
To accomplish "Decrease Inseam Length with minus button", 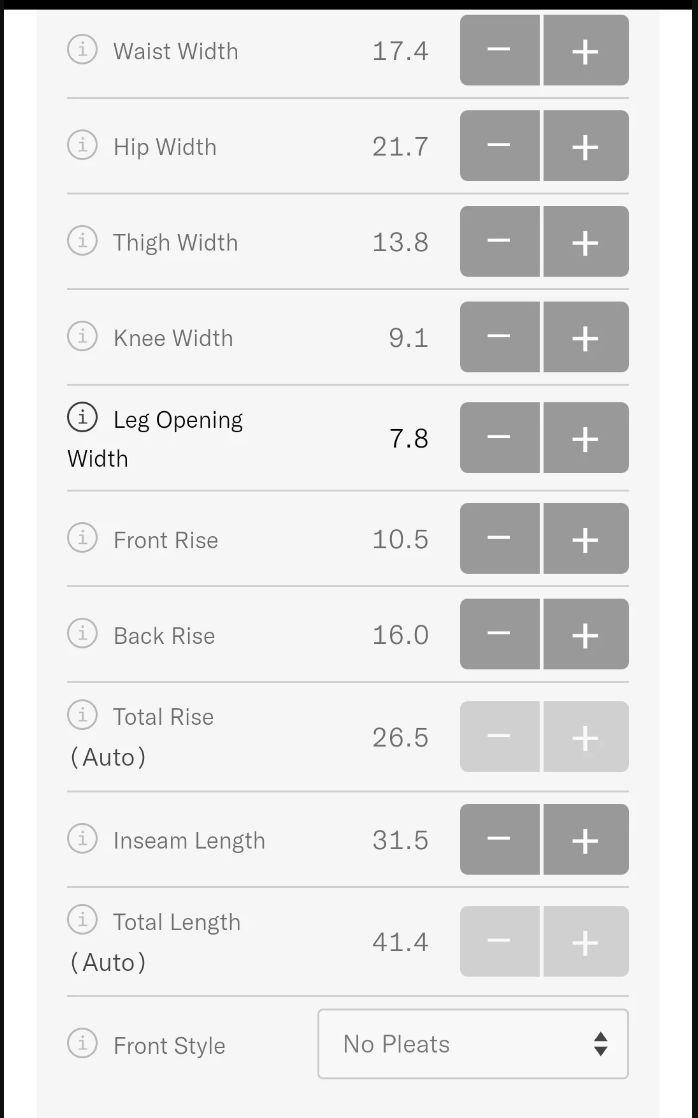I will tap(499, 840).
